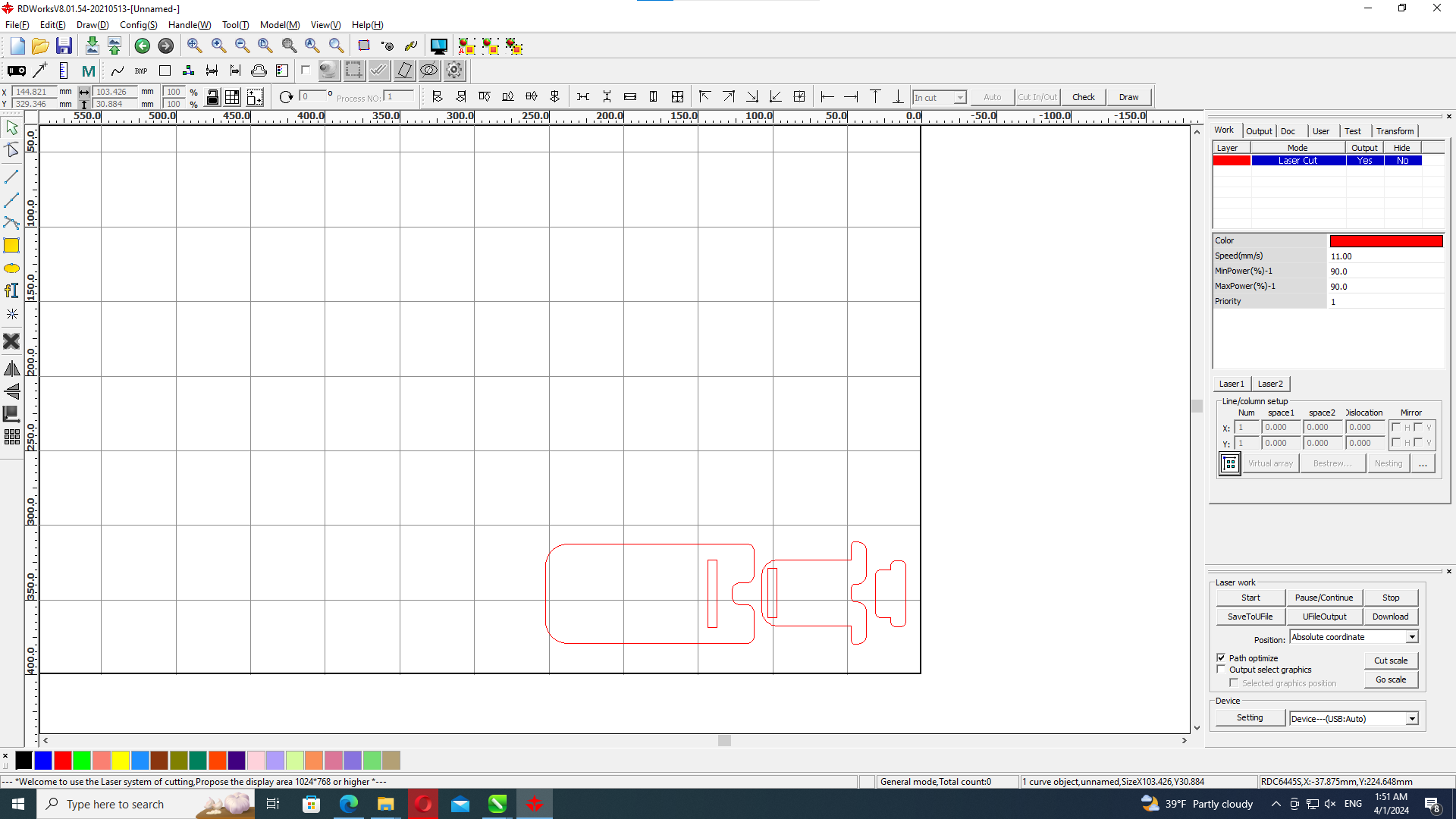Expand the In cut combo box

pyautogui.click(x=959, y=98)
